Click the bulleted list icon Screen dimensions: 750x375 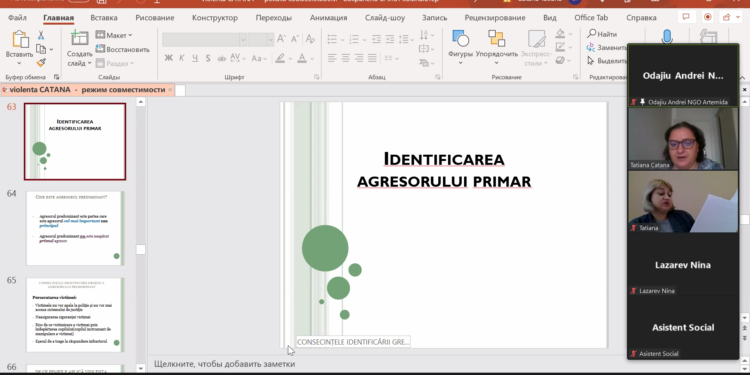pos(332,39)
